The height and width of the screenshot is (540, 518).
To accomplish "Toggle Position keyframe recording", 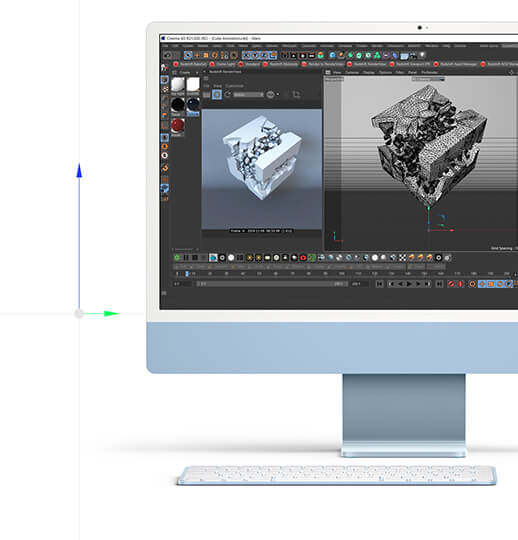I will [x=482, y=284].
